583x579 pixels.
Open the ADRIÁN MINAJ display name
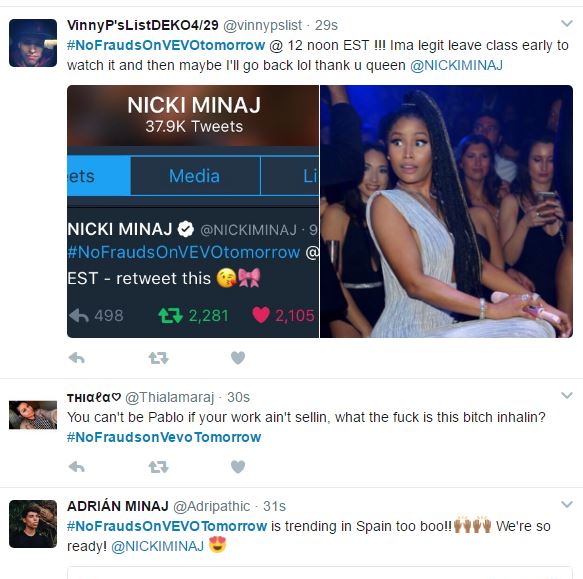[118, 506]
